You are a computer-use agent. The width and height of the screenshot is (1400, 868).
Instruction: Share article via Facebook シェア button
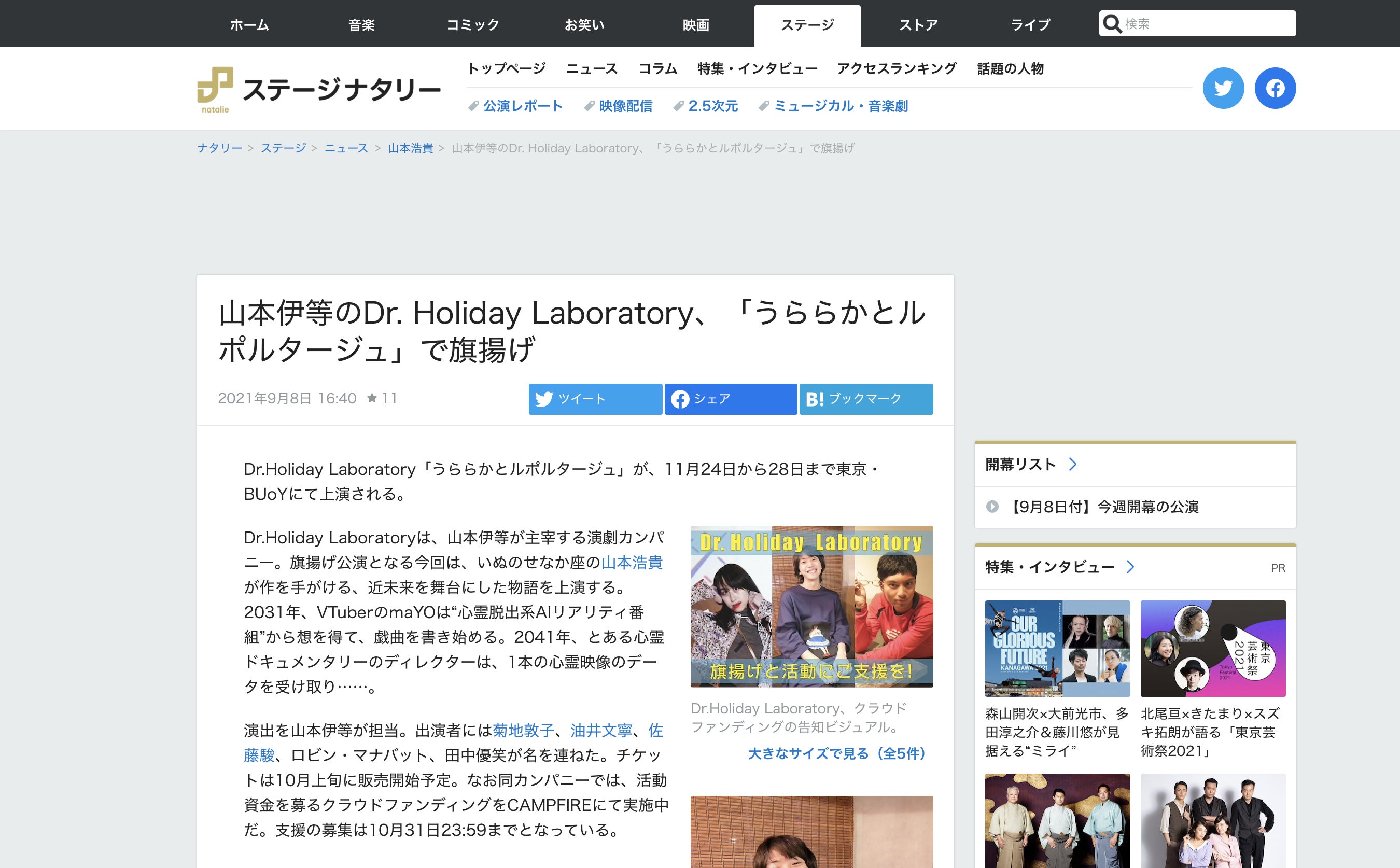point(730,398)
